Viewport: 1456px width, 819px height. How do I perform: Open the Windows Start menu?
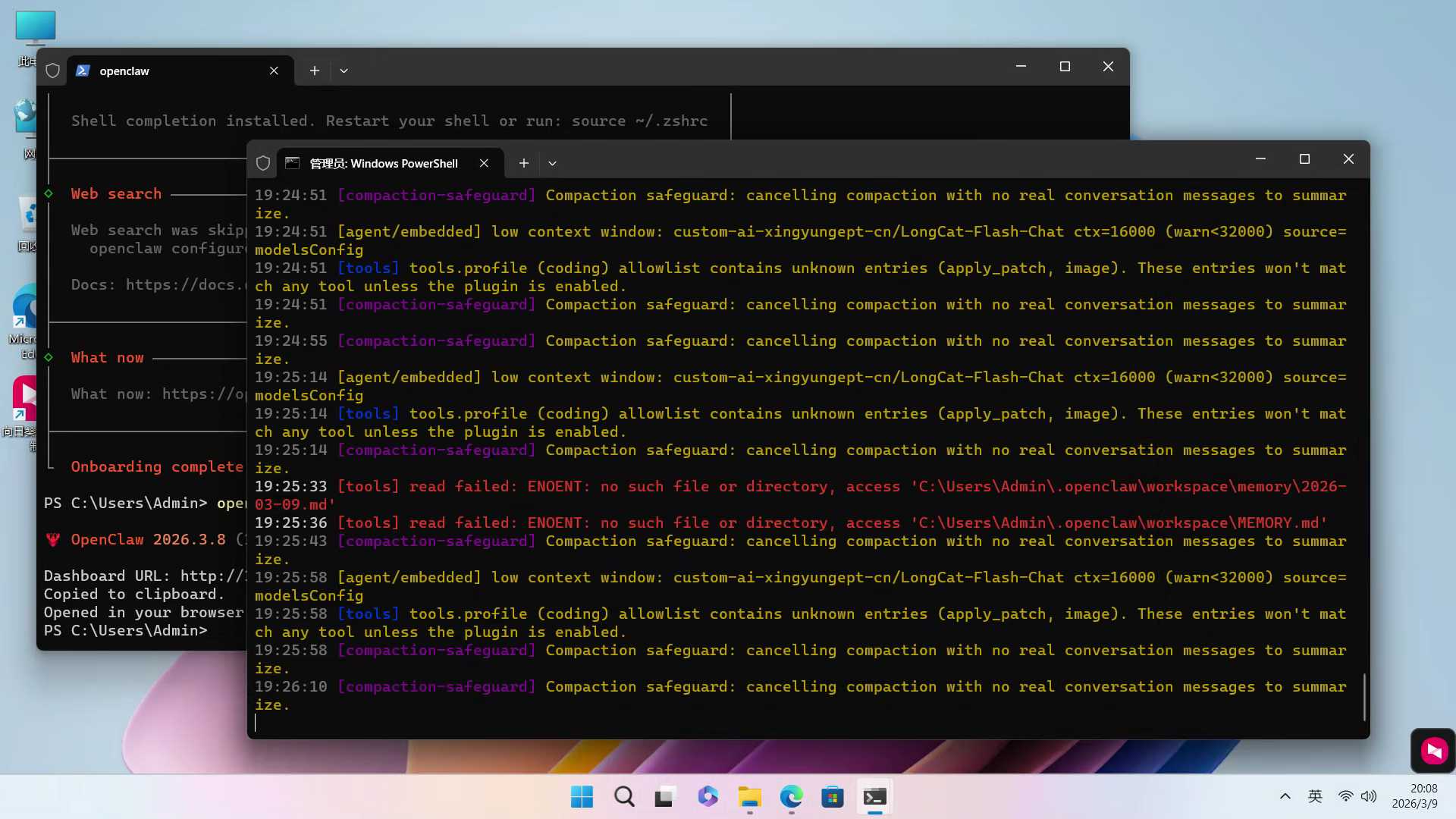[x=582, y=796]
